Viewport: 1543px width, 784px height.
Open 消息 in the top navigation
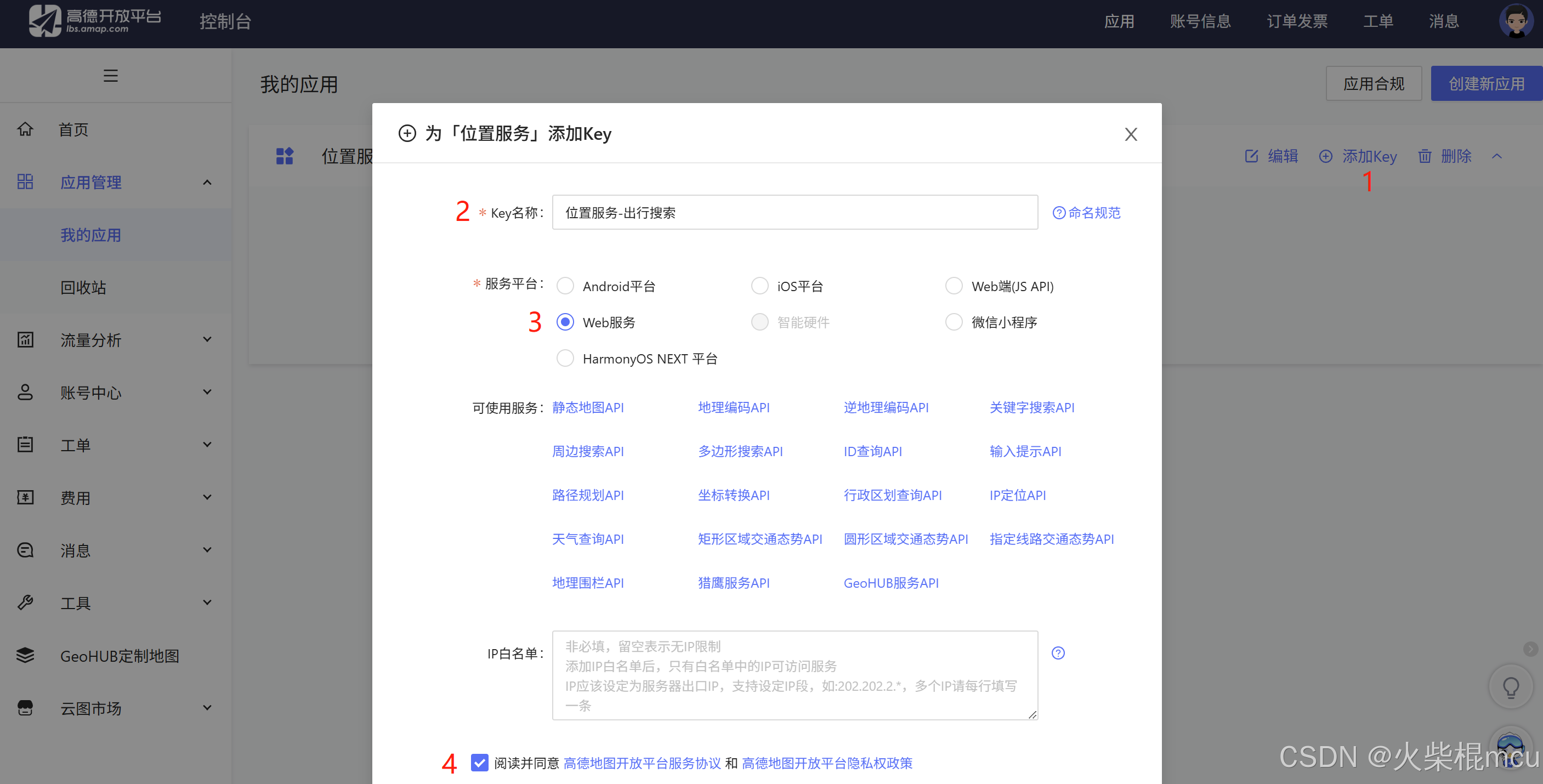[x=1444, y=21]
